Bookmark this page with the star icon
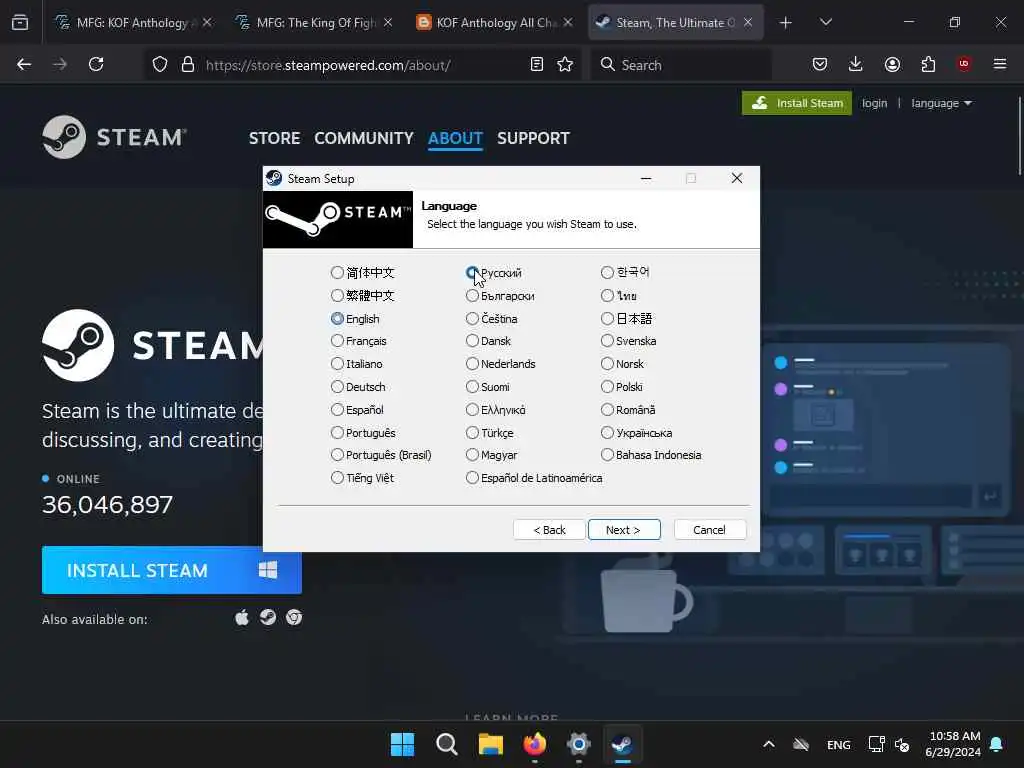The height and width of the screenshot is (768, 1024). pyautogui.click(x=565, y=65)
